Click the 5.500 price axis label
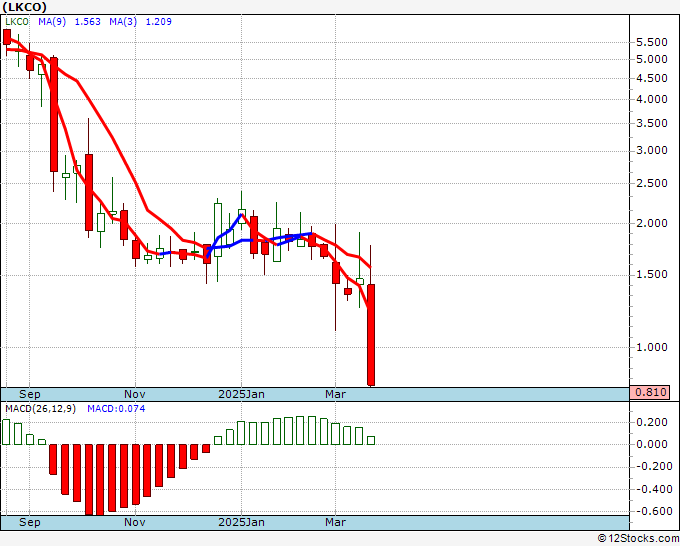680x546 pixels. coord(651,43)
